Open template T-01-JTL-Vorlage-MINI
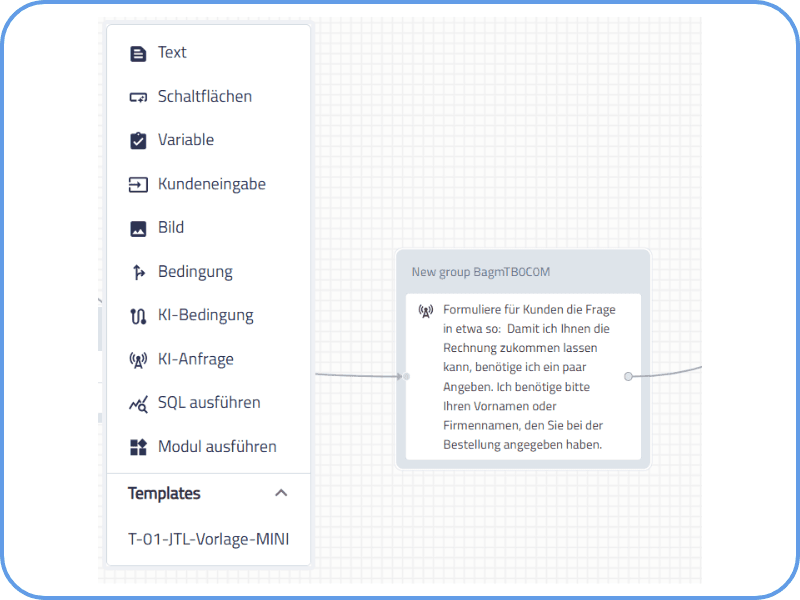Image resolution: width=800 pixels, height=600 pixels. [209, 539]
